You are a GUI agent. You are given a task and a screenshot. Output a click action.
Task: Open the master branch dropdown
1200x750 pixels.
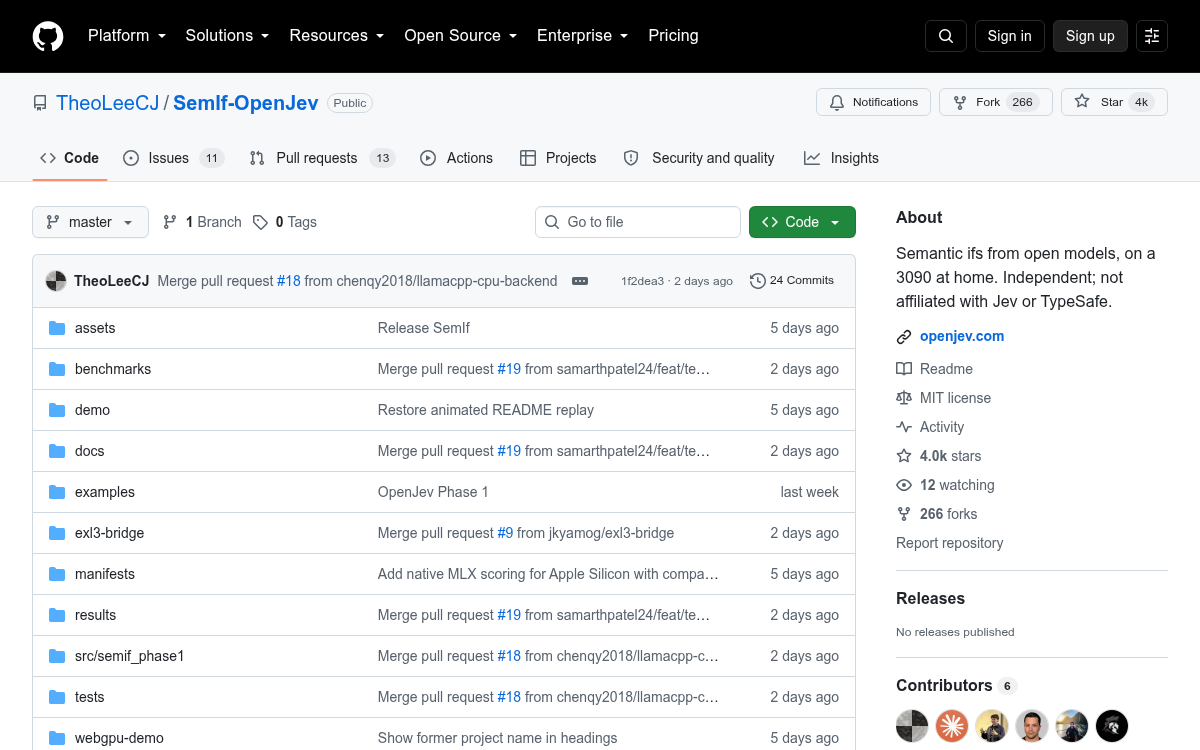(x=90, y=222)
